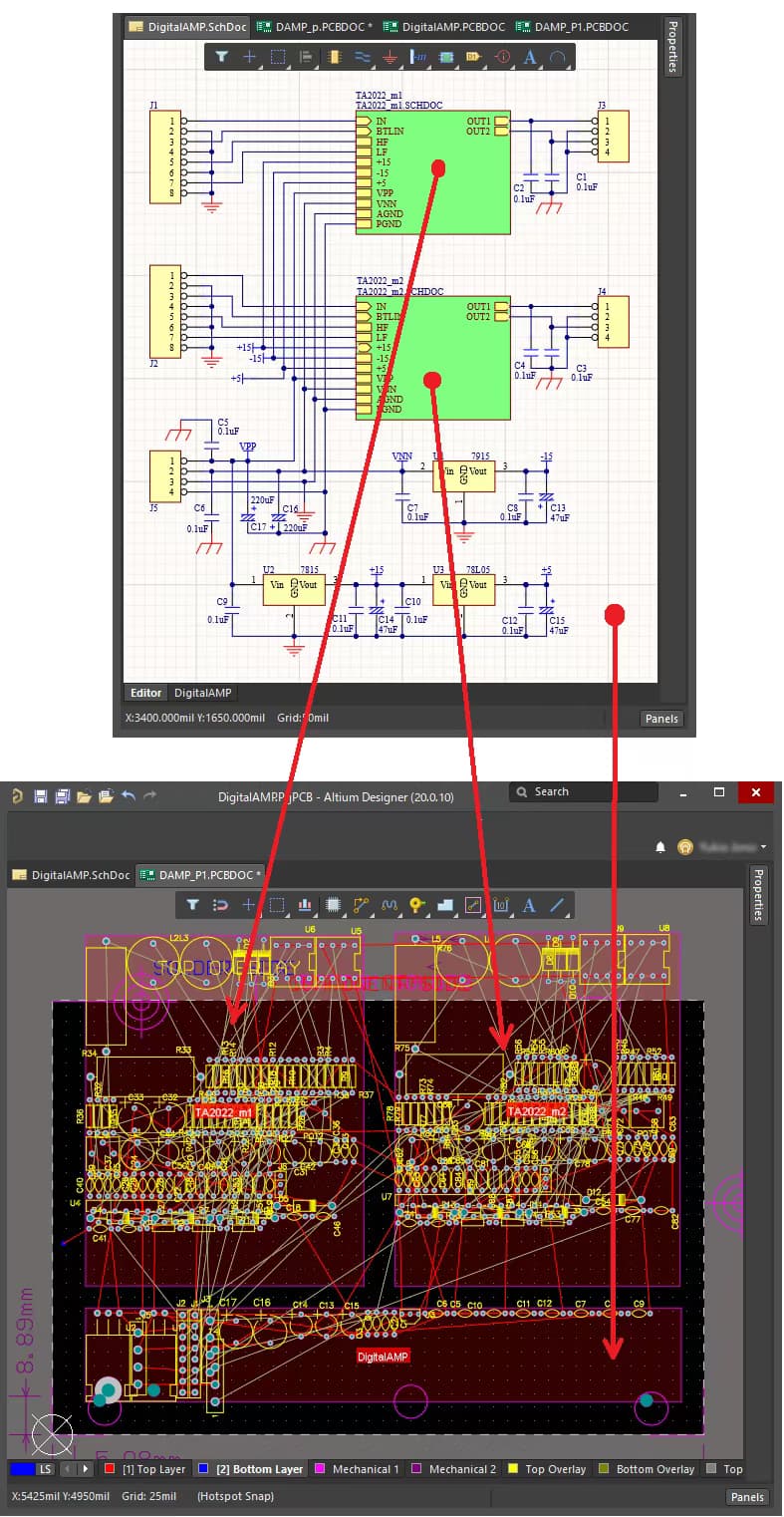The width and height of the screenshot is (784, 1517).
Task: Click the PCB Place Line tool
Action: click(x=557, y=905)
